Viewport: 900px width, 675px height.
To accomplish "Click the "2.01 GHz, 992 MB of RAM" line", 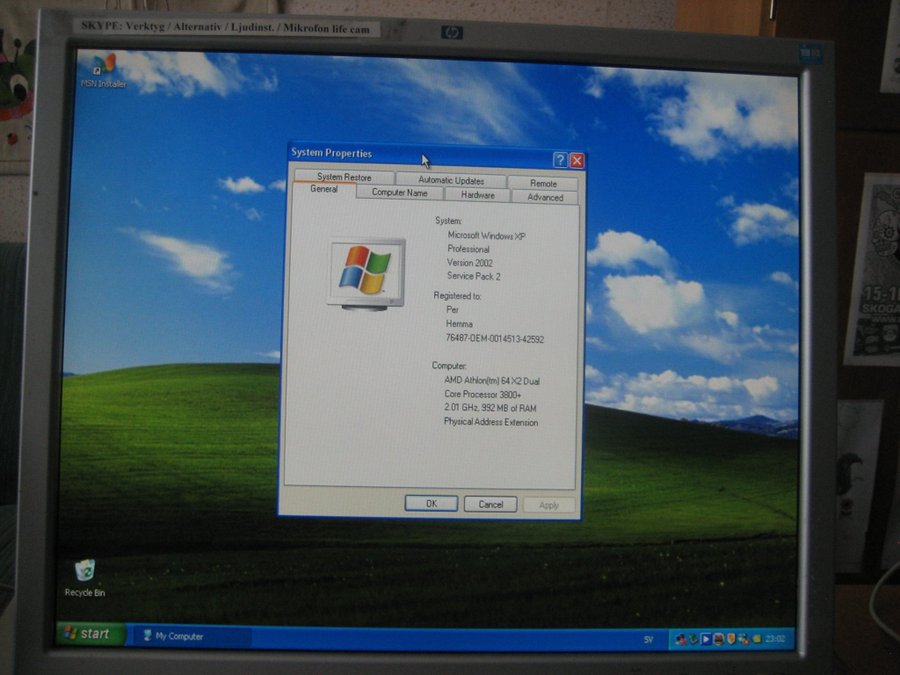I will click(490, 408).
